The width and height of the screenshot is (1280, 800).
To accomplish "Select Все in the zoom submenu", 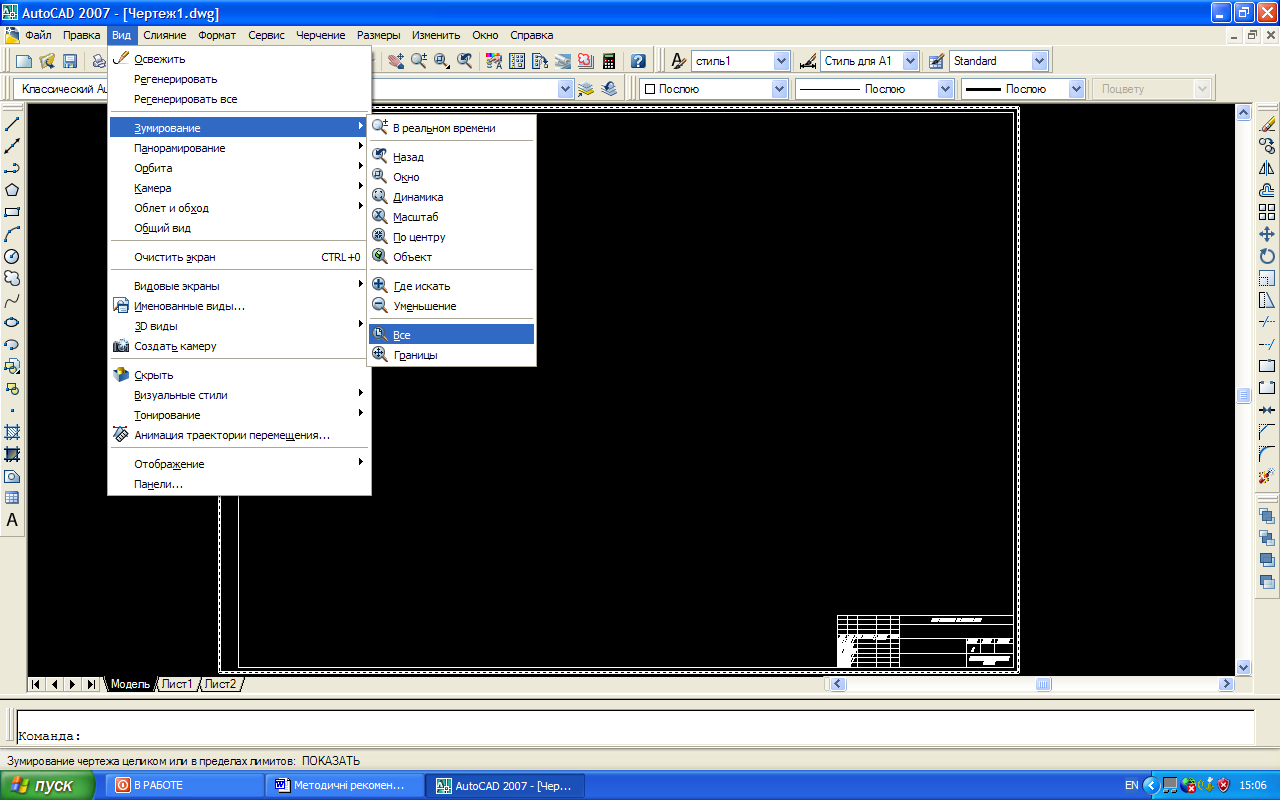I will click(x=452, y=335).
